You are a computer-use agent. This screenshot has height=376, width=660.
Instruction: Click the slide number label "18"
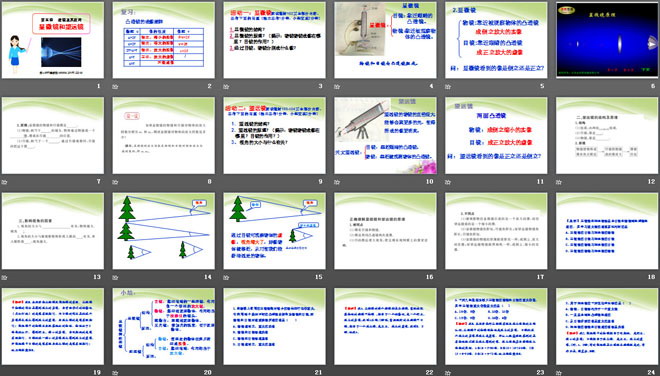coord(652,277)
